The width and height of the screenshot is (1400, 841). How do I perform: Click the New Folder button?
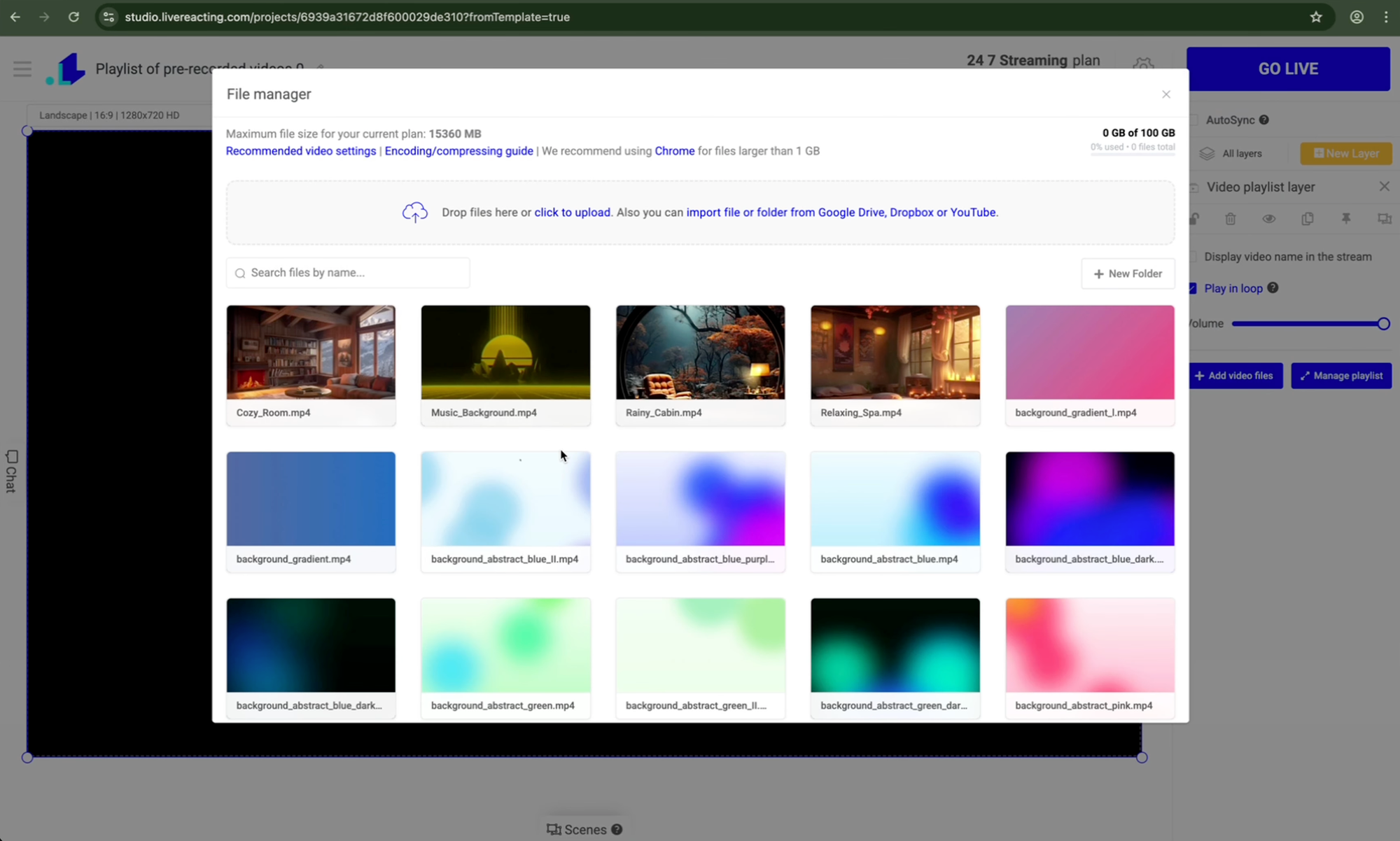click(1128, 274)
